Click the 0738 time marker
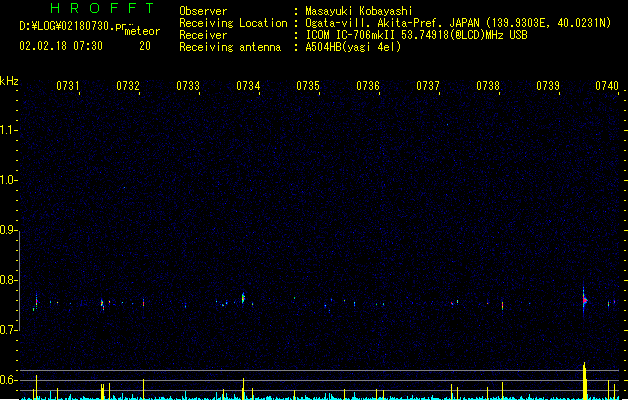Viewport: 629px width, 400px height. pyautogui.click(x=488, y=86)
